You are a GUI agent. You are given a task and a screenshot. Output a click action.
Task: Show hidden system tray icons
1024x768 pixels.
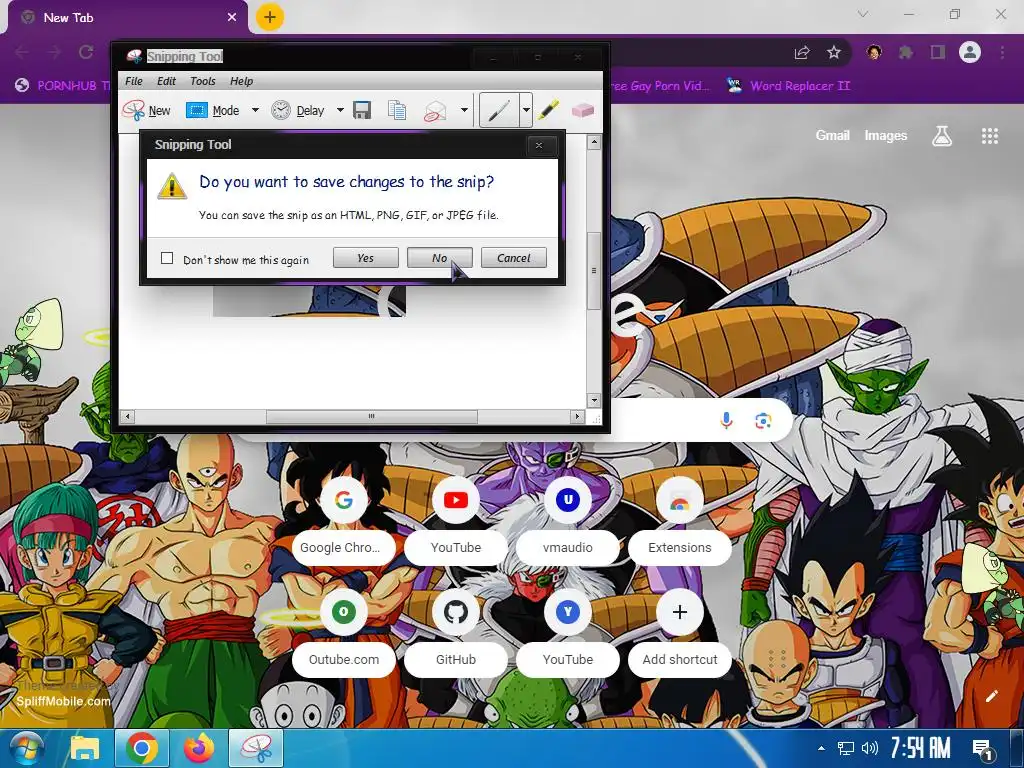(x=822, y=748)
